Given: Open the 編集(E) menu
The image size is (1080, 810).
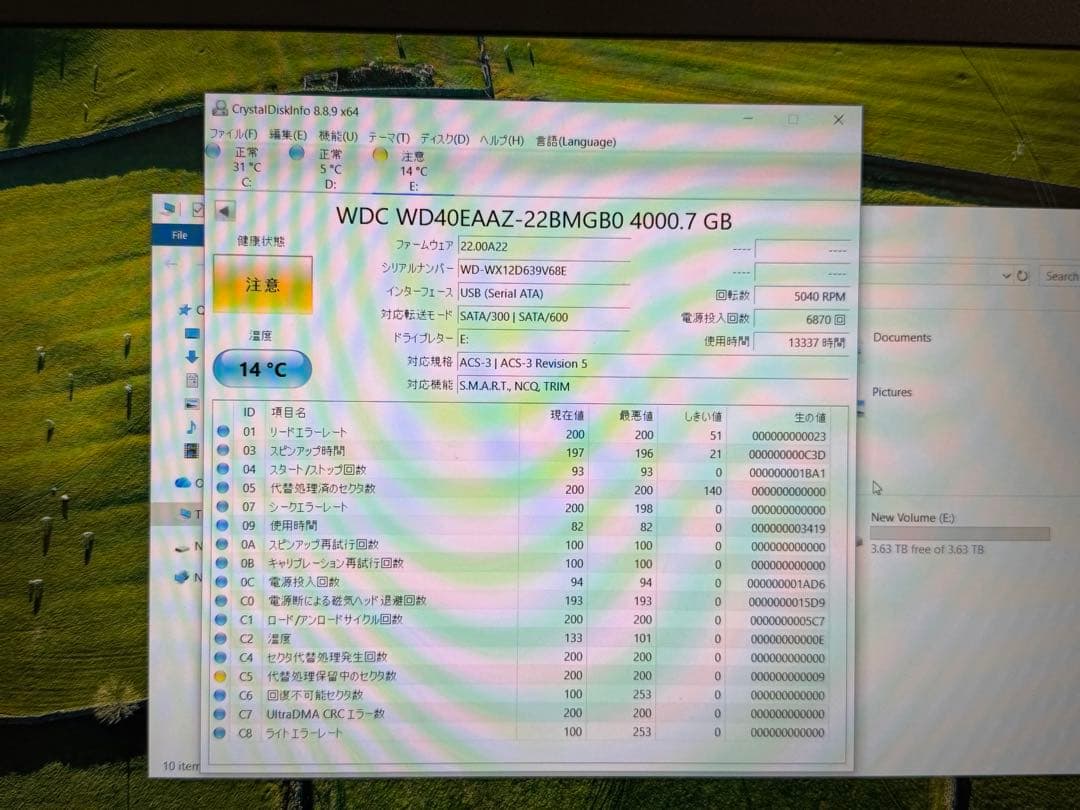Looking at the screenshot, I should (288, 135).
